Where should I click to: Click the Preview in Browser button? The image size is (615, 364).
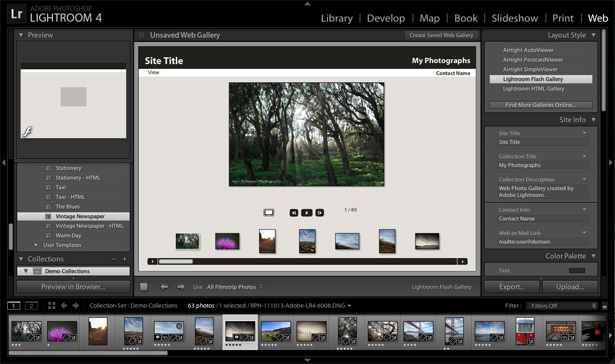coord(73,287)
